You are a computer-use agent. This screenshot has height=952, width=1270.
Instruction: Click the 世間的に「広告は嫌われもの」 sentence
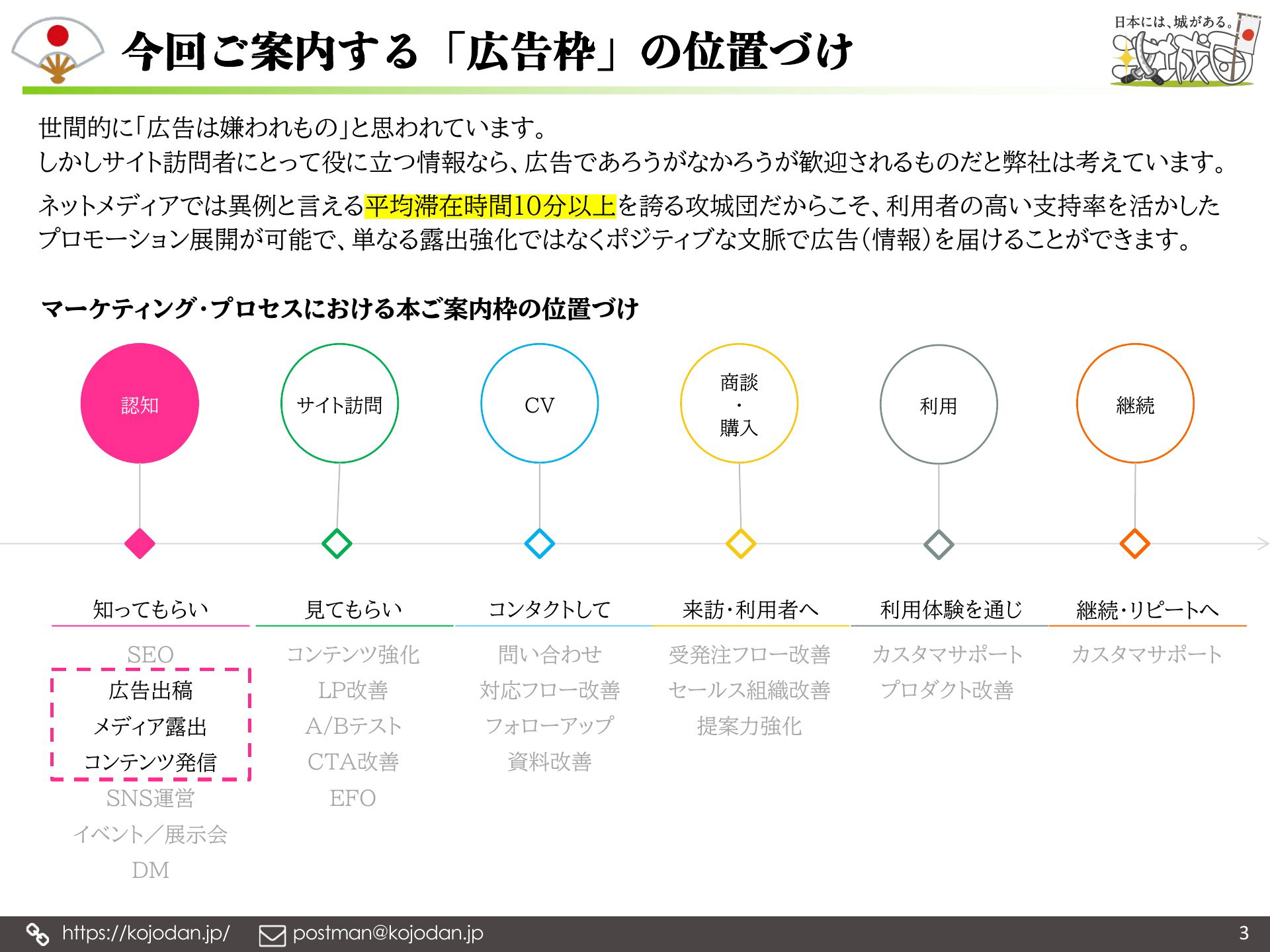[294, 128]
